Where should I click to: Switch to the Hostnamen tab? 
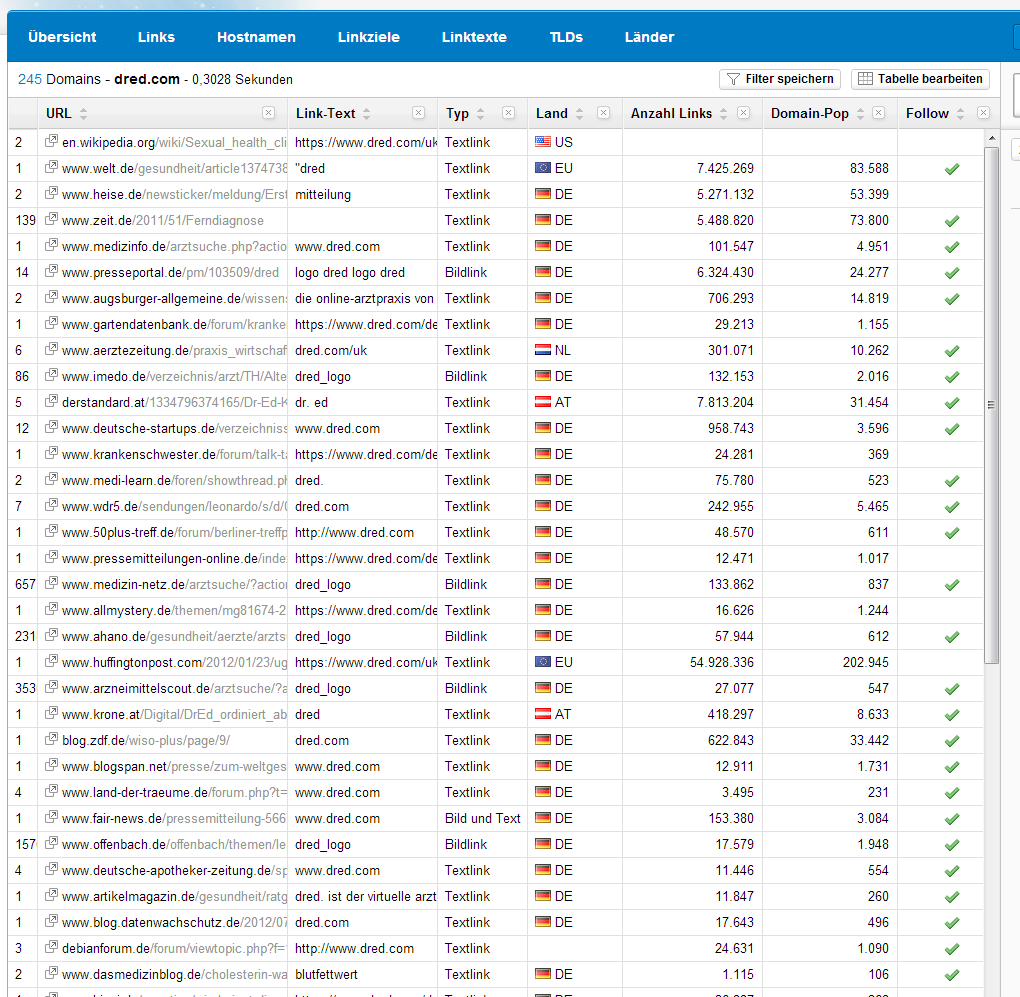coord(256,37)
